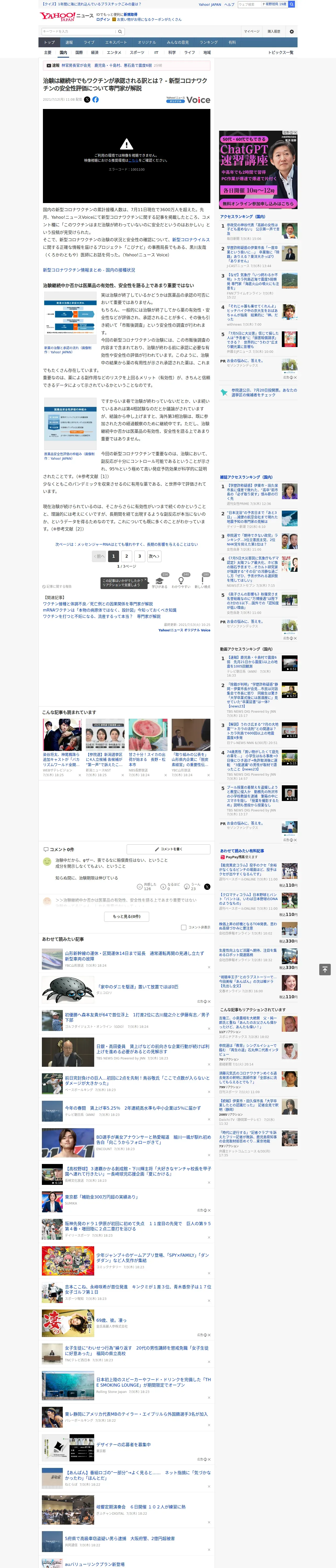Open 新型コロナワクチン情報まとめ link

coord(89,270)
